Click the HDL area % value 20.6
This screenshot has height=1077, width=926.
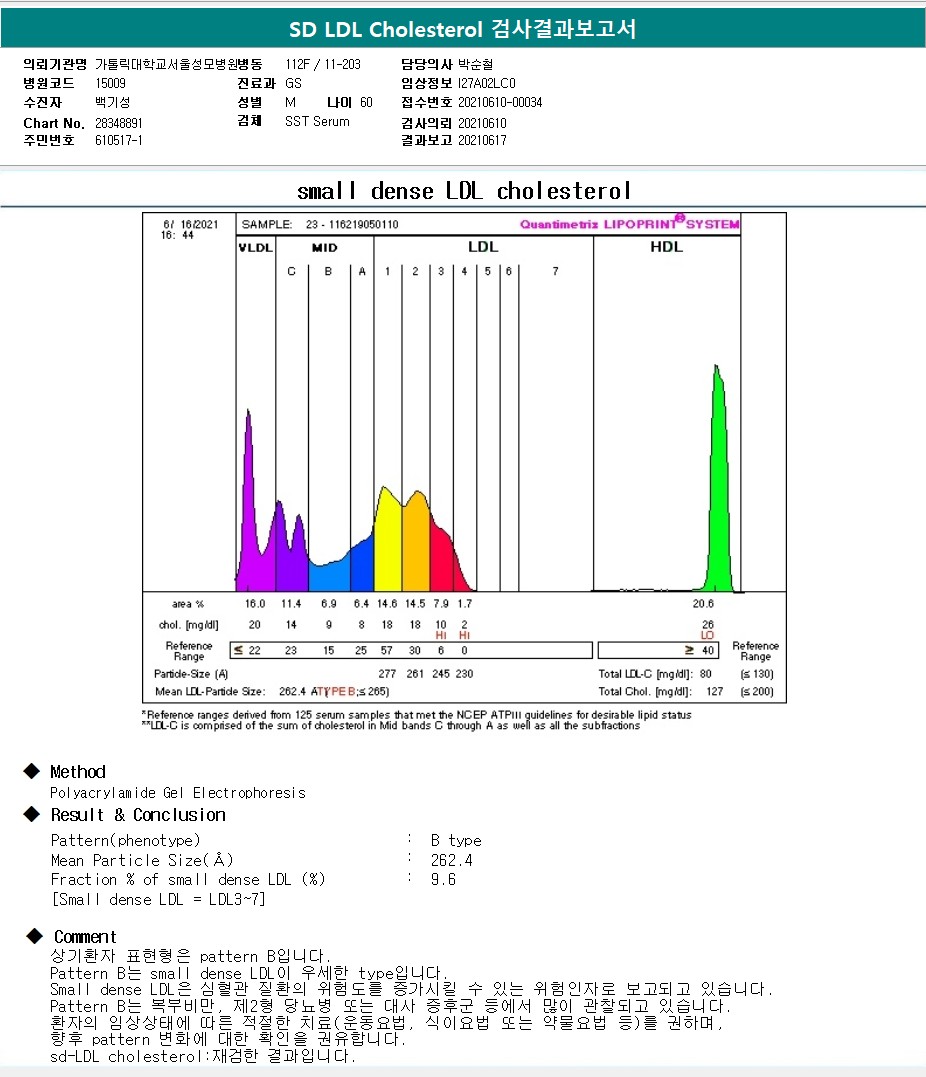click(703, 604)
